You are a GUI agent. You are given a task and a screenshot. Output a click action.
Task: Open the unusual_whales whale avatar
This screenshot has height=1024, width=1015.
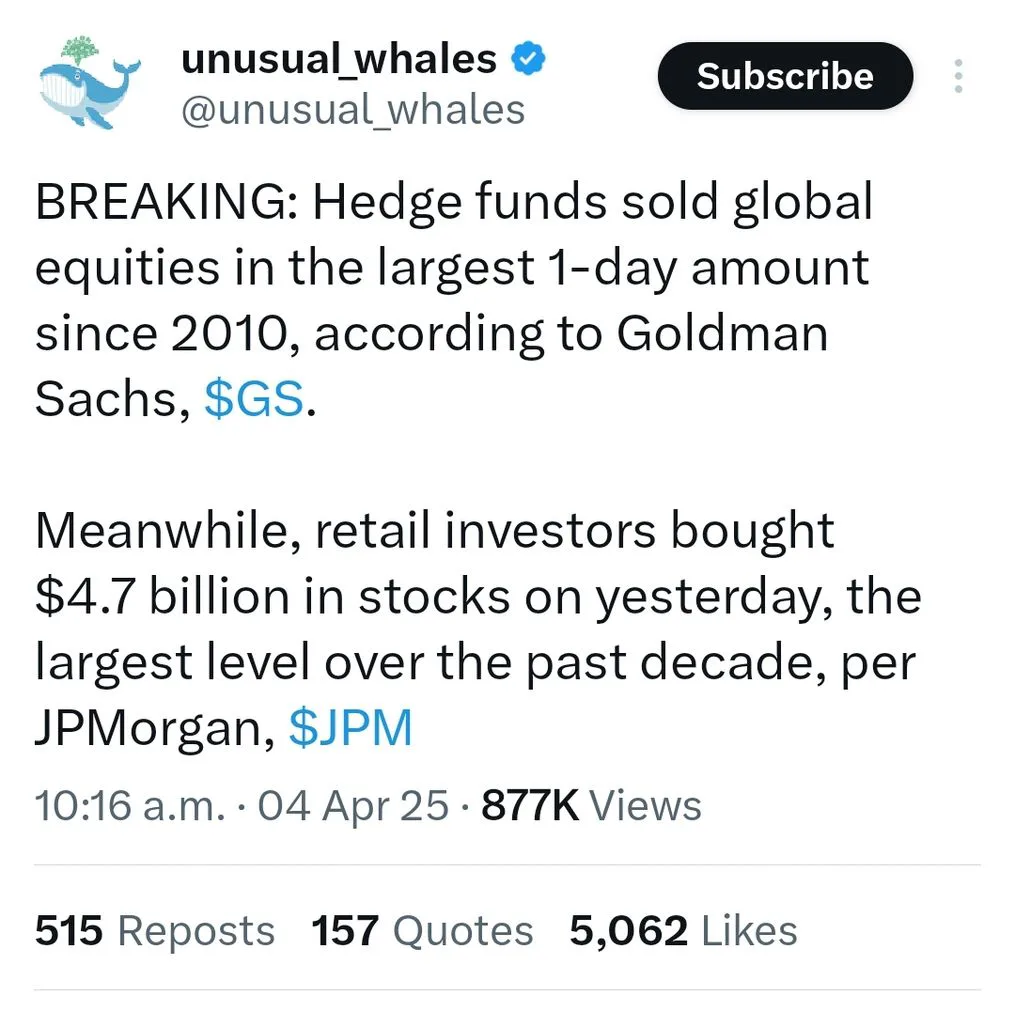[89, 83]
